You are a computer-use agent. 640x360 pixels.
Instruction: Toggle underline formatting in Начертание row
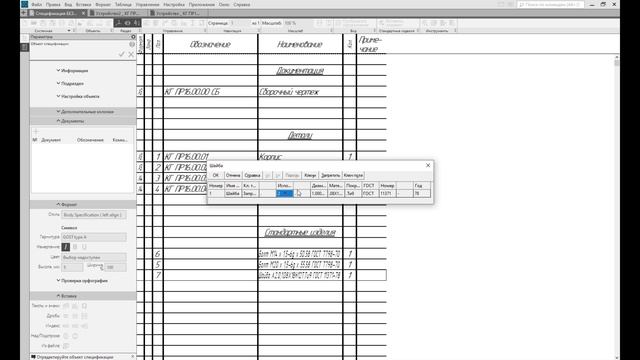click(84, 247)
